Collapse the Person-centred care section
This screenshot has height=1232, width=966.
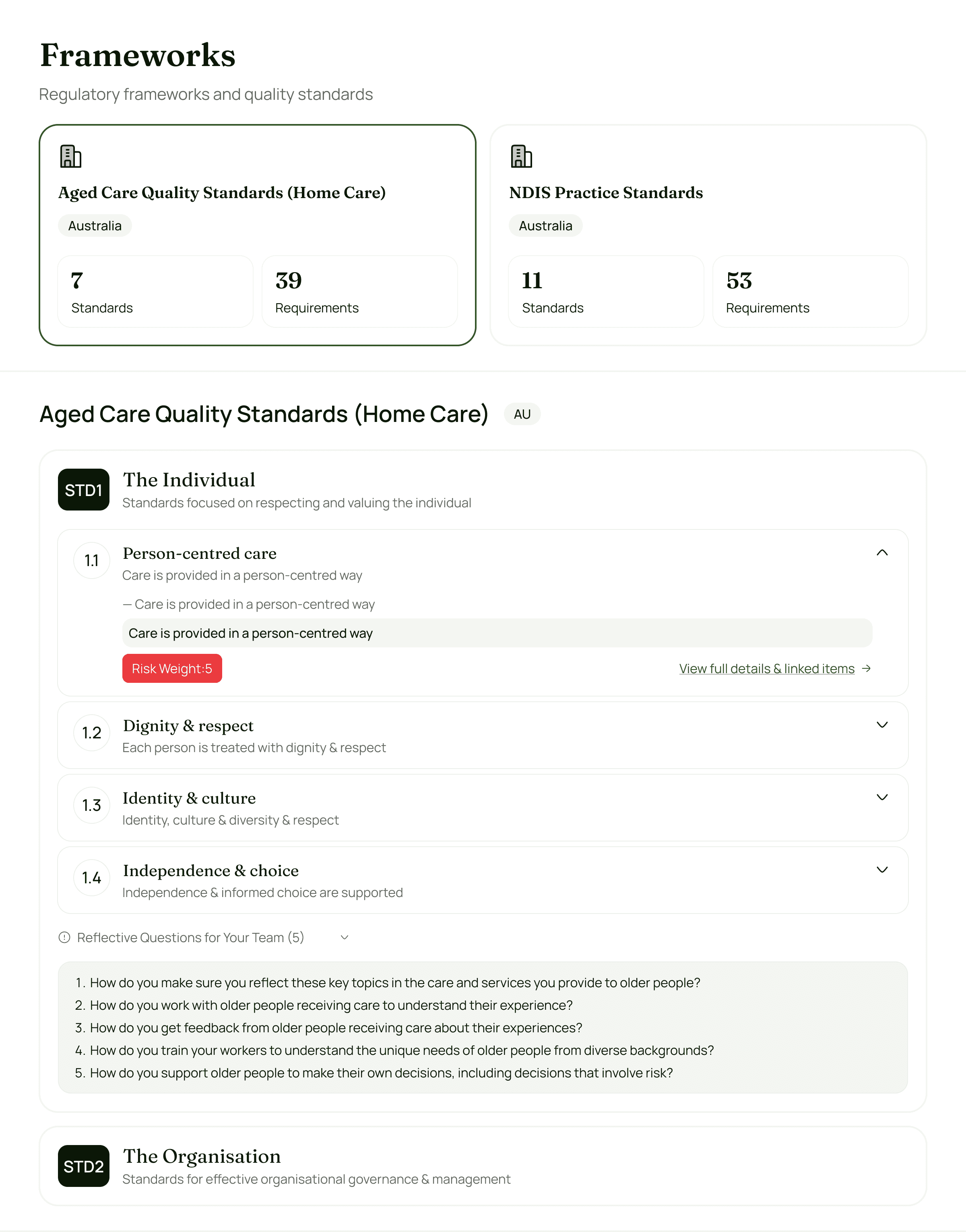click(x=883, y=553)
